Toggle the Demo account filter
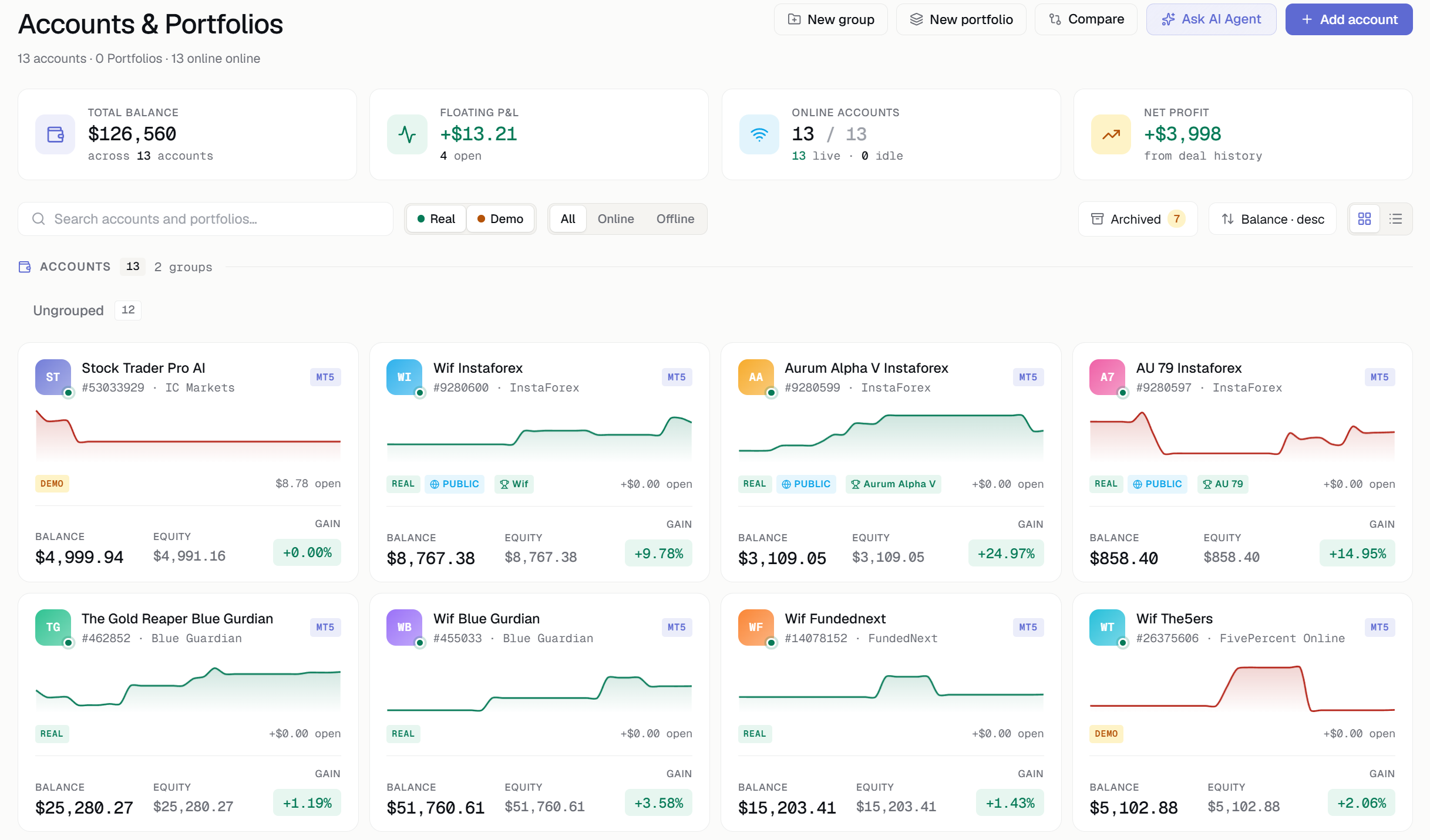Viewport: 1430px width, 840px height. point(500,219)
